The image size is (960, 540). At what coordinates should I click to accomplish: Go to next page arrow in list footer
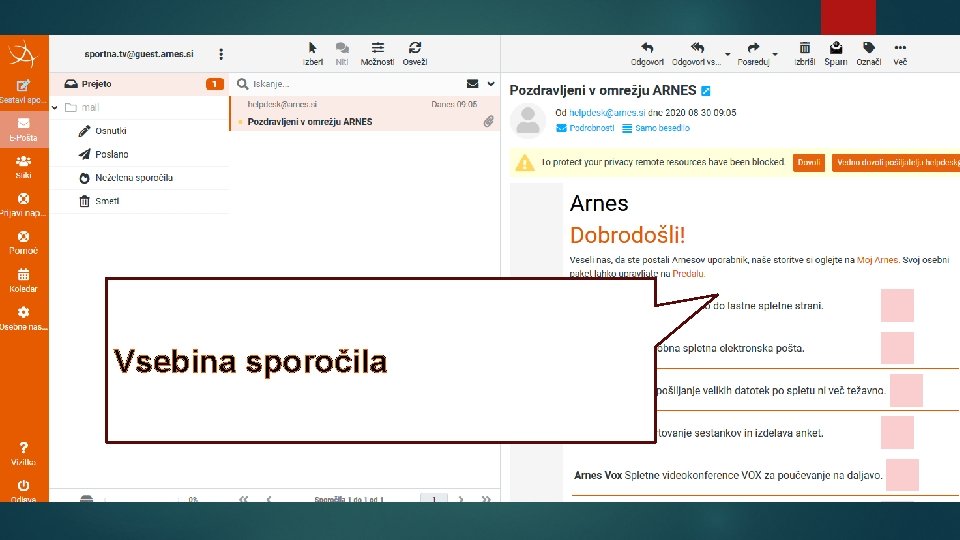point(461,499)
